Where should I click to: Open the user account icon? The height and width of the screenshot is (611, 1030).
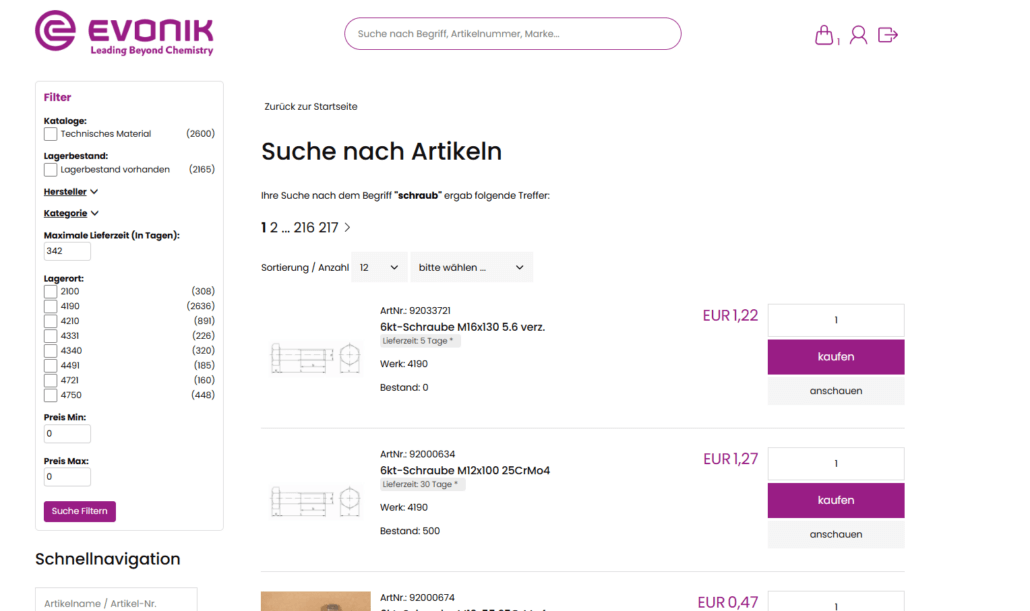click(x=858, y=34)
